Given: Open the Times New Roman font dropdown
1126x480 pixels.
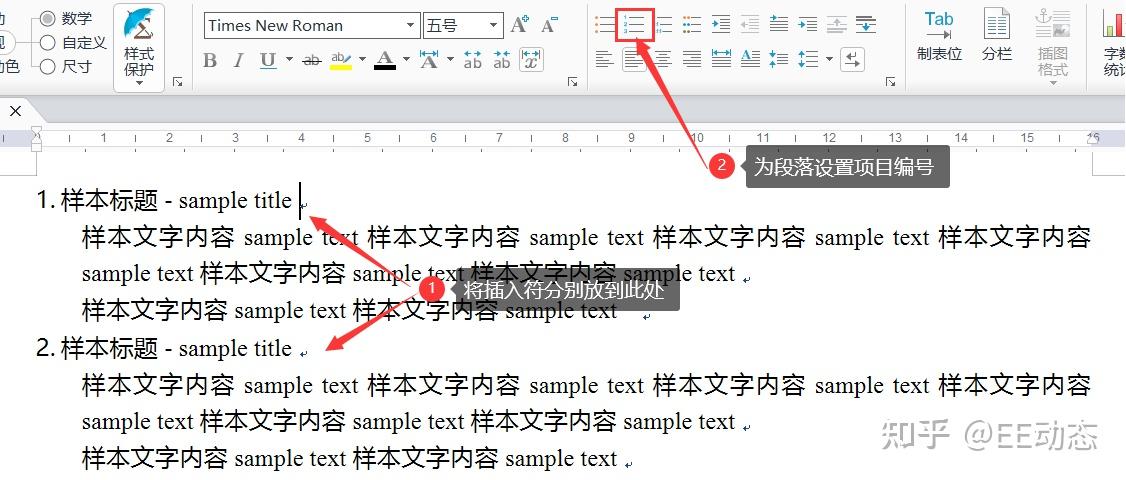Looking at the screenshot, I should pos(411,26).
